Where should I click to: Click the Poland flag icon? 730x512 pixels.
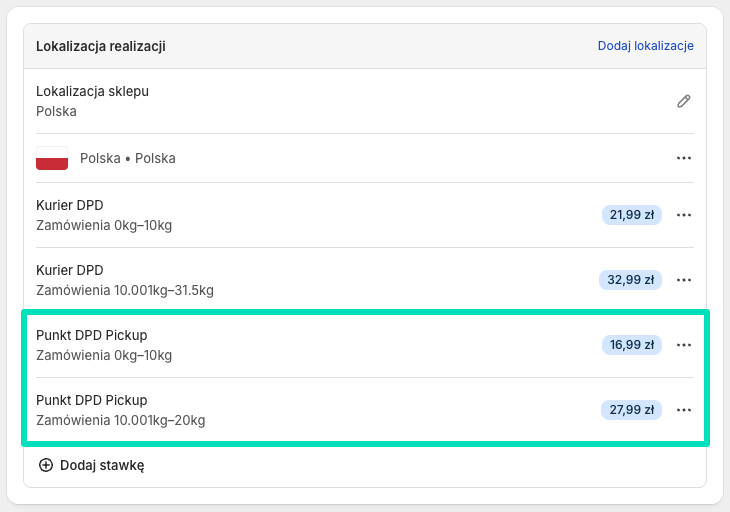(52, 158)
